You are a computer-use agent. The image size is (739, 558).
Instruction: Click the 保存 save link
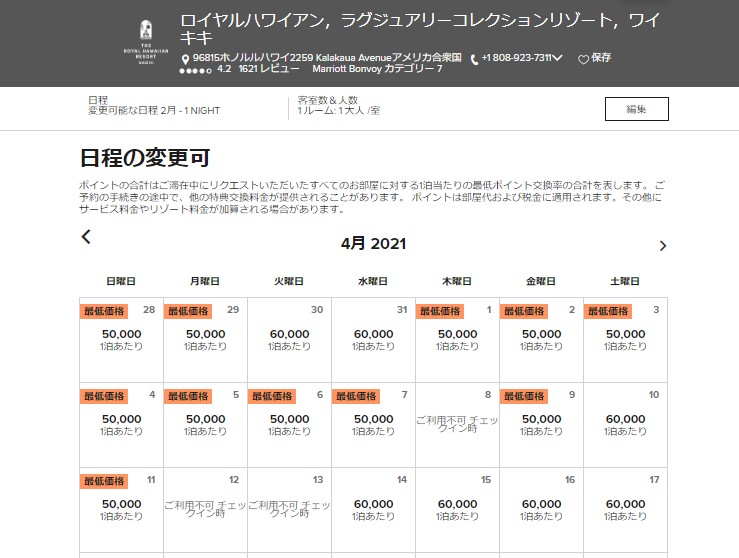click(601, 57)
